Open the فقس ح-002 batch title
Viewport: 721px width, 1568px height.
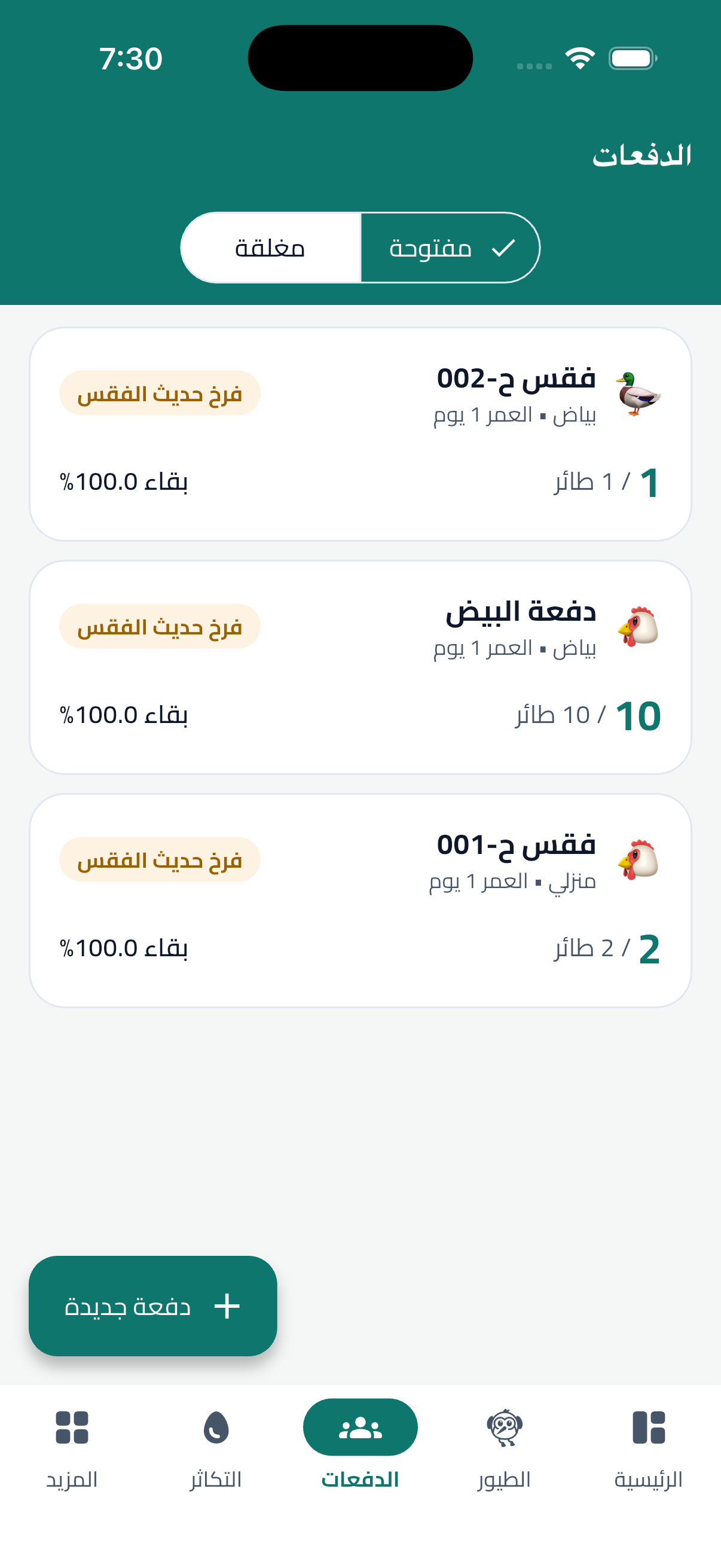pyautogui.click(x=516, y=379)
